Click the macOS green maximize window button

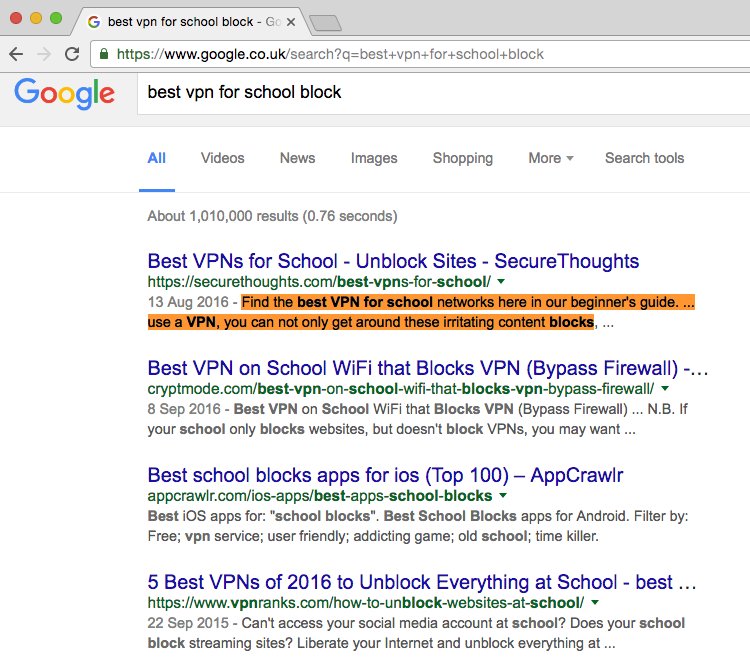coord(56,18)
